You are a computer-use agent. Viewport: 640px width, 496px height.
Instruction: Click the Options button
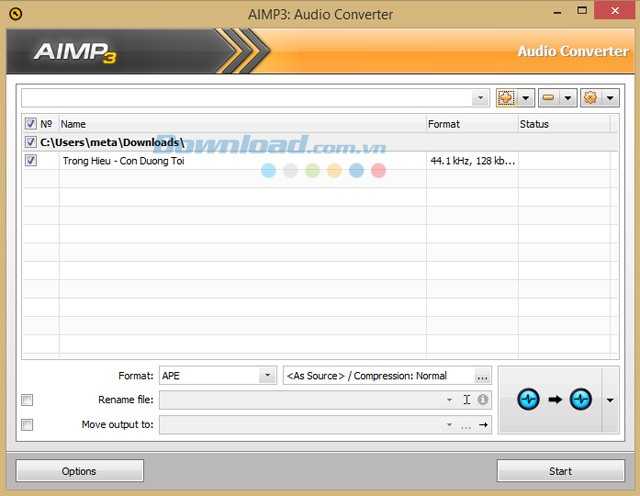79,471
